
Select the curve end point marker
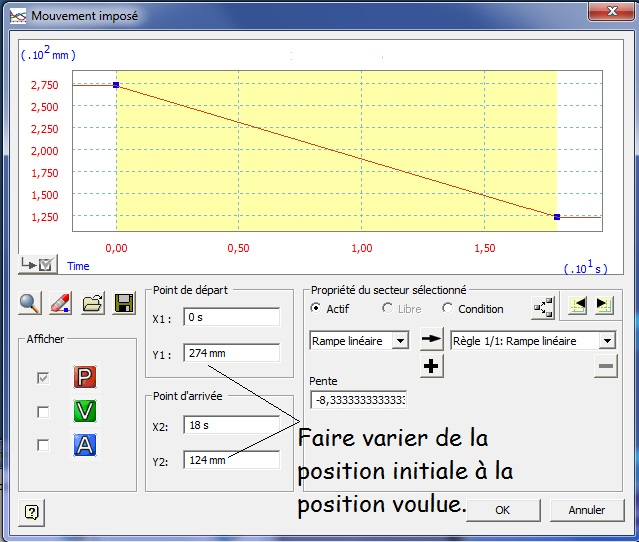point(557,217)
